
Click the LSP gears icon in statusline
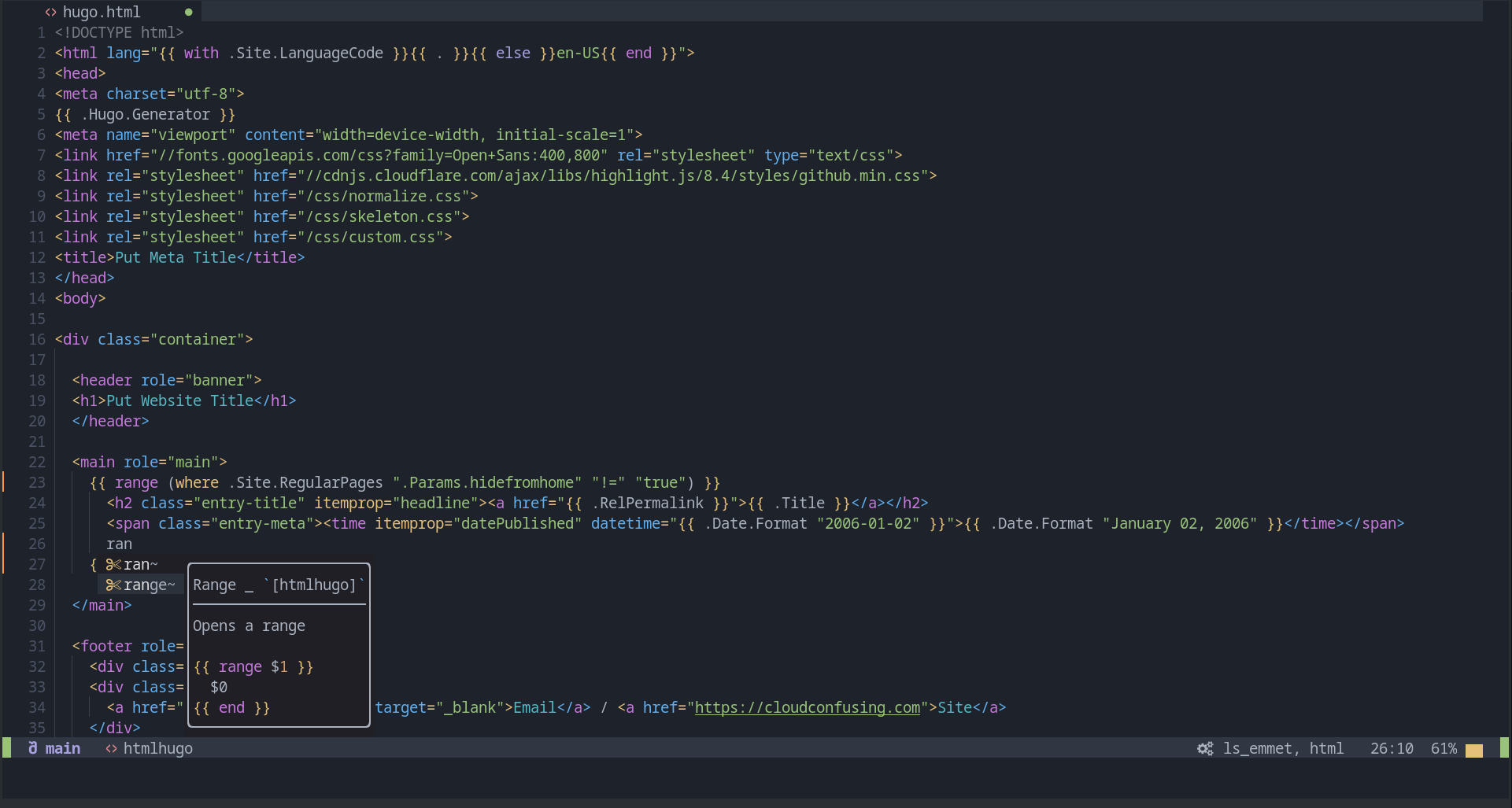pyautogui.click(x=1205, y=748)
